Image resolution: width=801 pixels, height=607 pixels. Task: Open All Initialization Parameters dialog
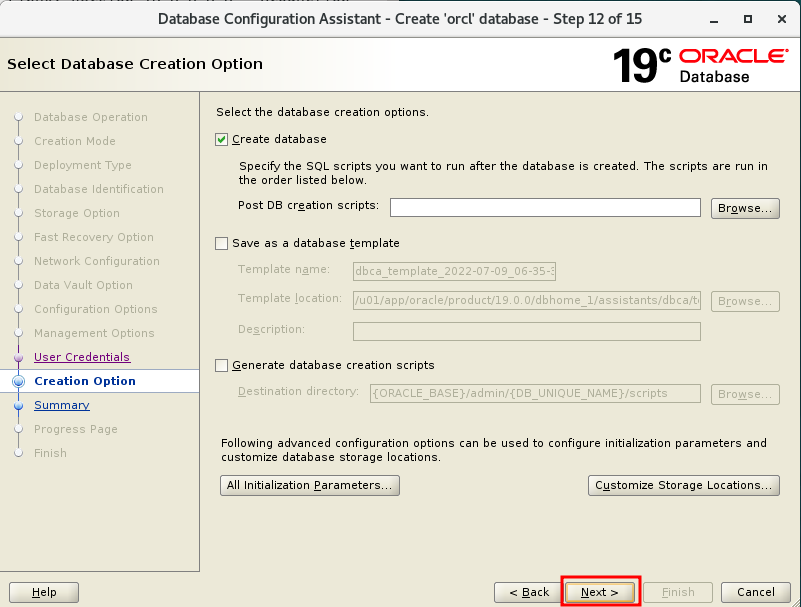point(310,485)
